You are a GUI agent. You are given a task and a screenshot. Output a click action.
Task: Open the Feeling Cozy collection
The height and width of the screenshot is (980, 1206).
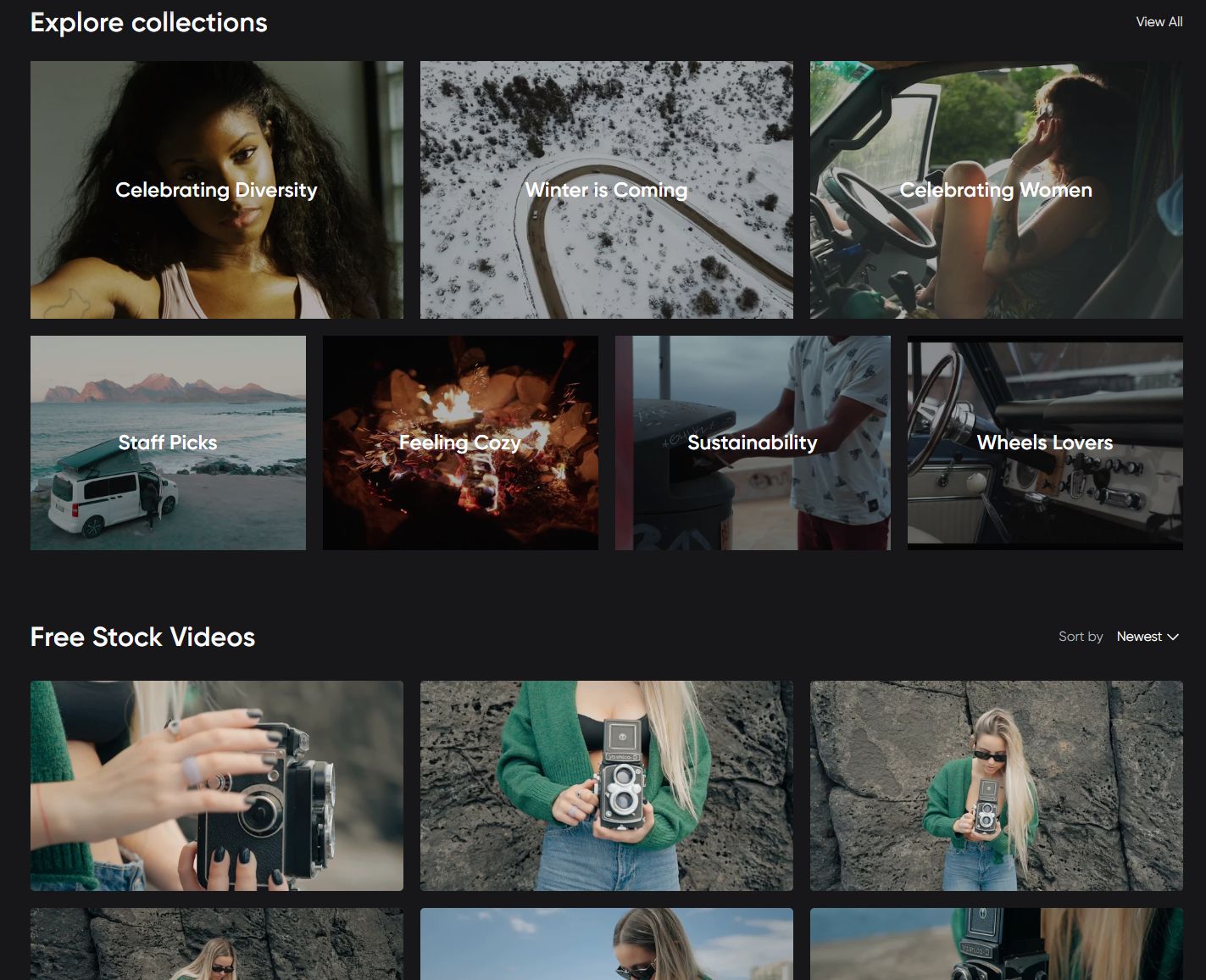(460, 443)
